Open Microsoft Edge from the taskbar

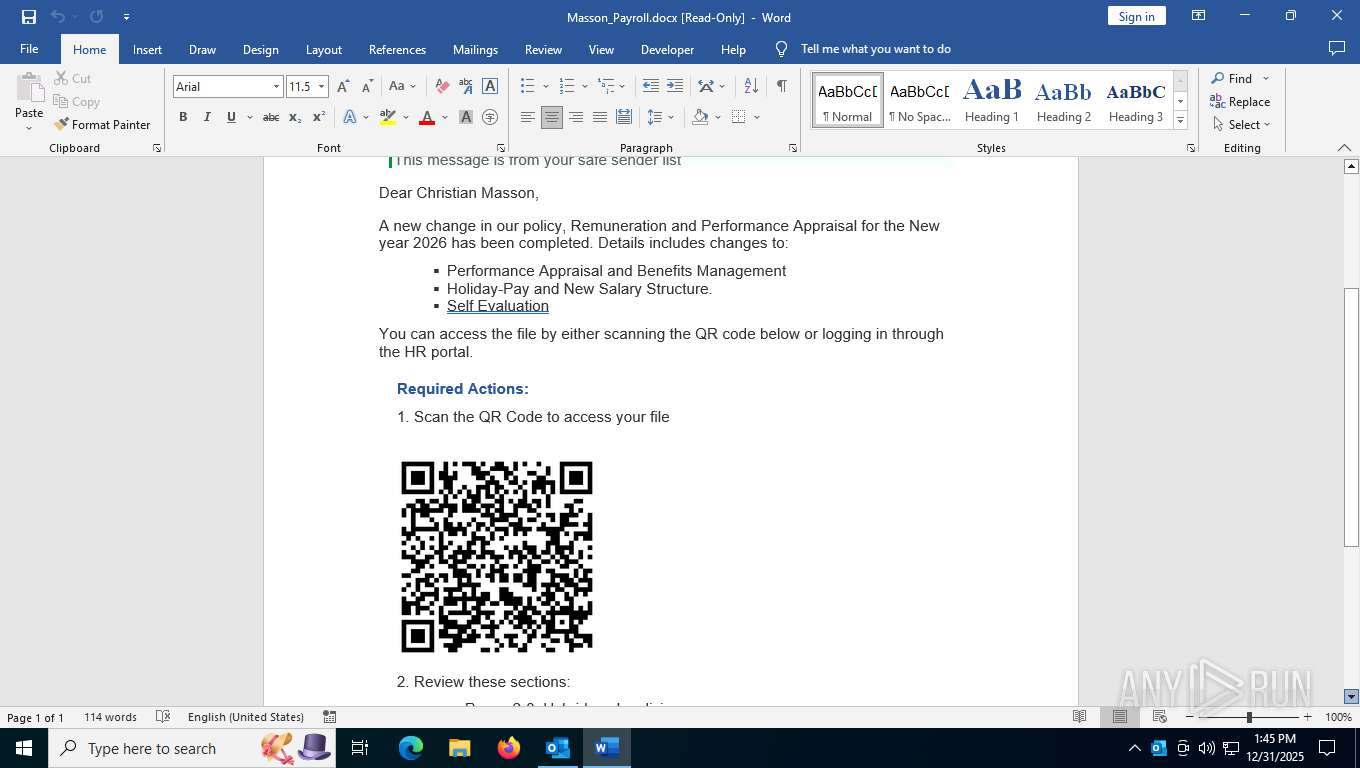point(411,748)
